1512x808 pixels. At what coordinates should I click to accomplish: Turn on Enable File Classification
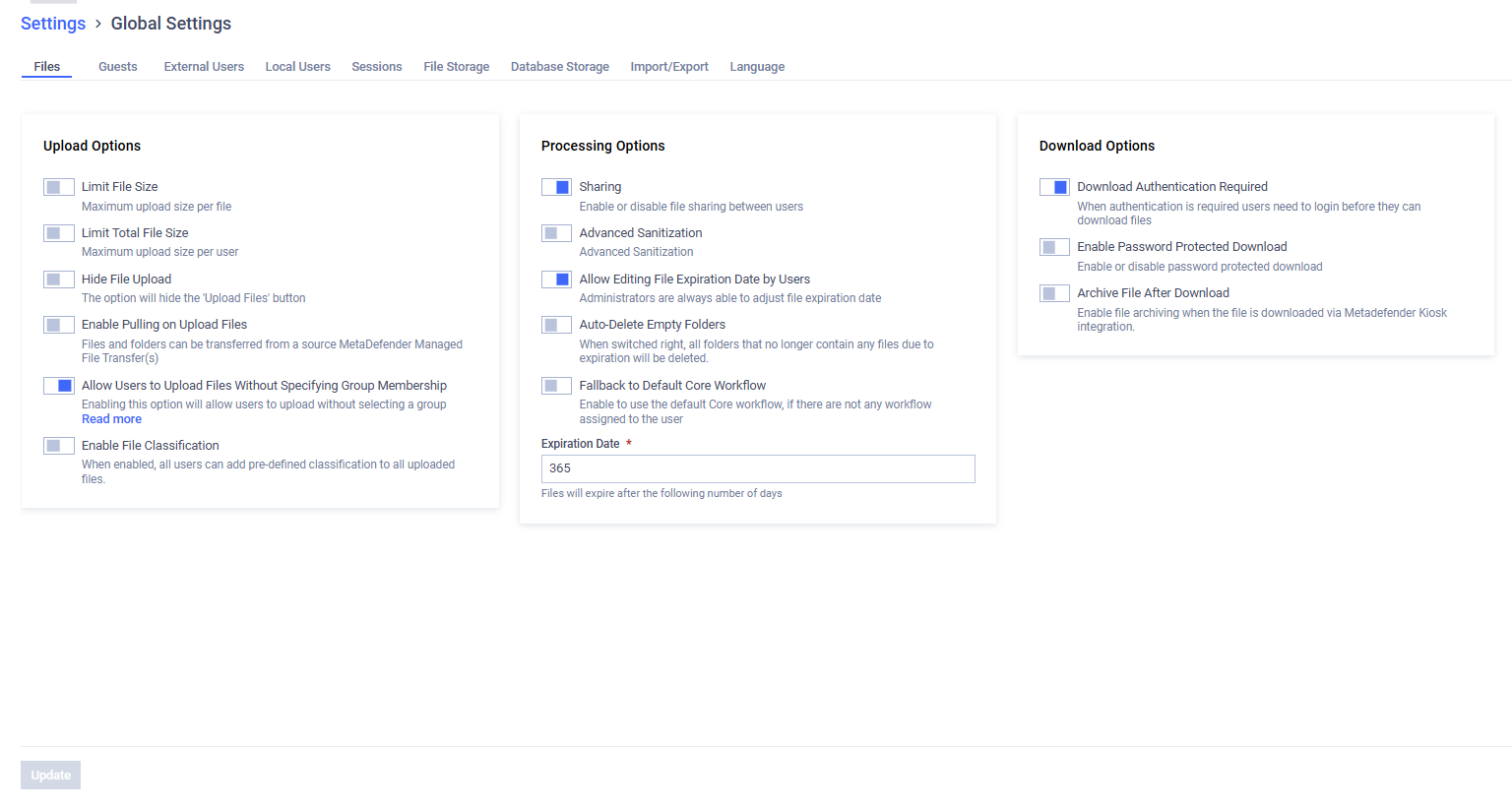[59, 446]
